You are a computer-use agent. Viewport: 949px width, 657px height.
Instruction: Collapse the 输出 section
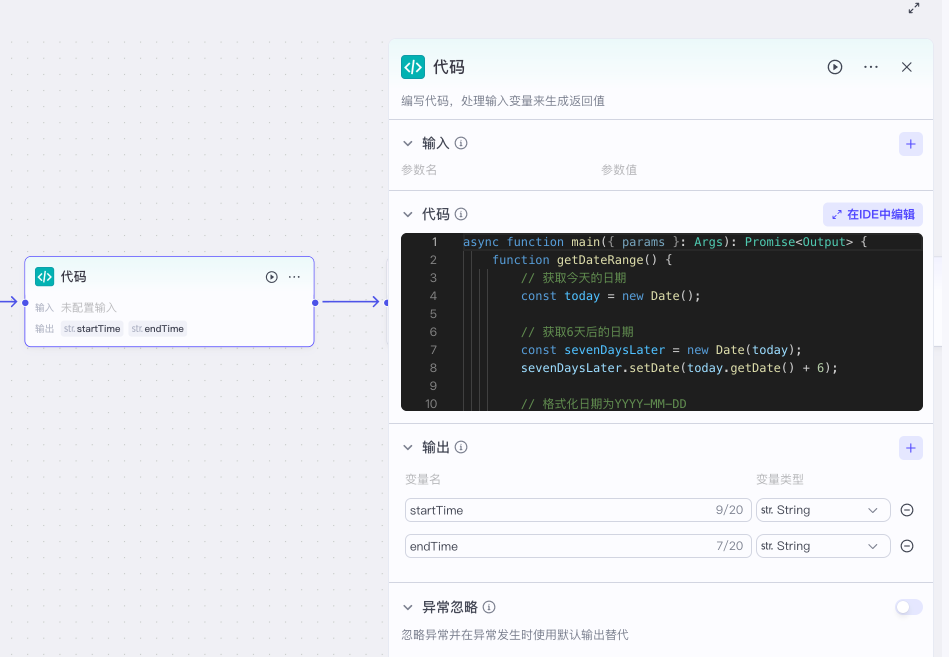click(408, 448)
